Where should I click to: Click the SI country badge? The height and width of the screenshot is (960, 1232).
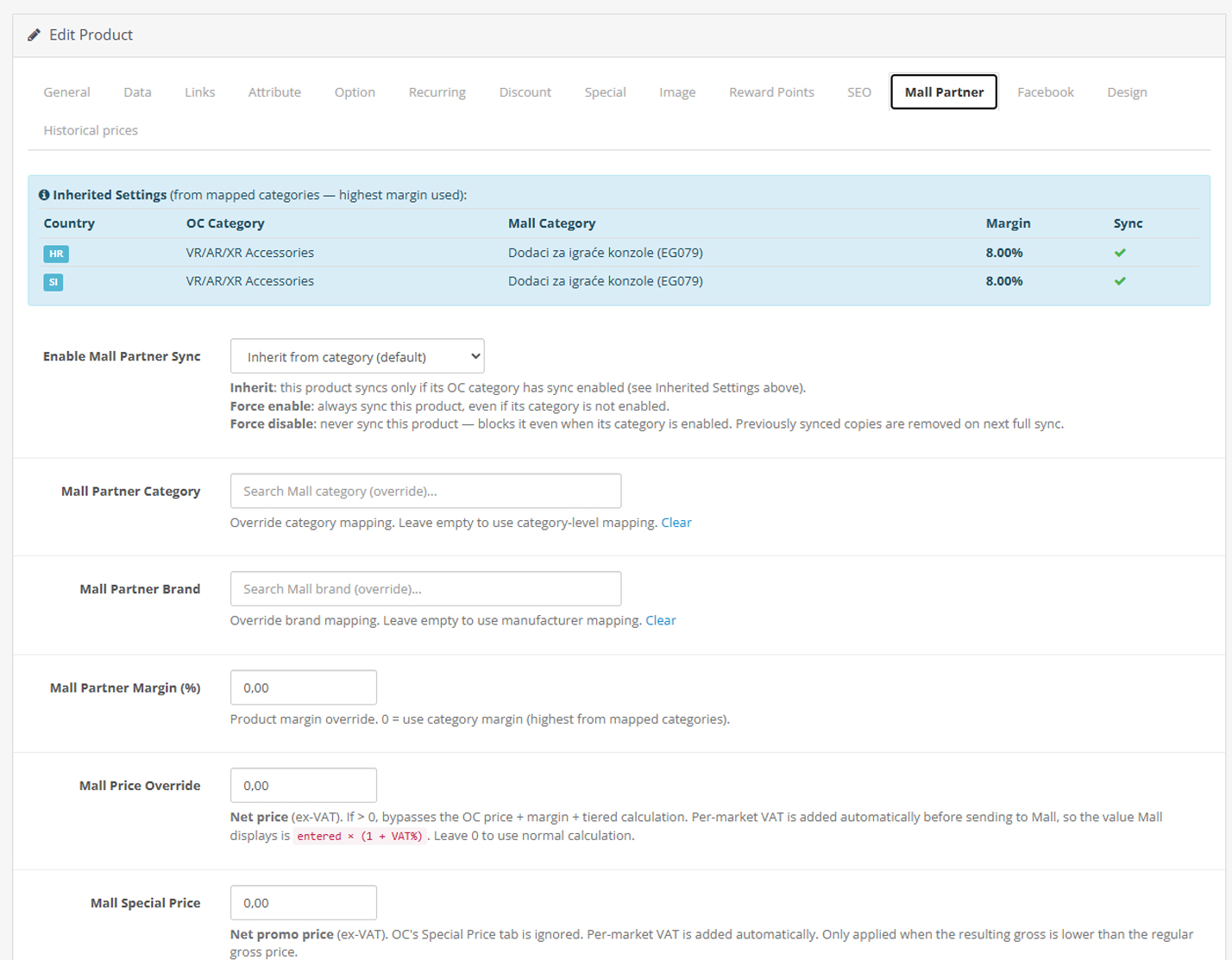[x=53, y=282]
